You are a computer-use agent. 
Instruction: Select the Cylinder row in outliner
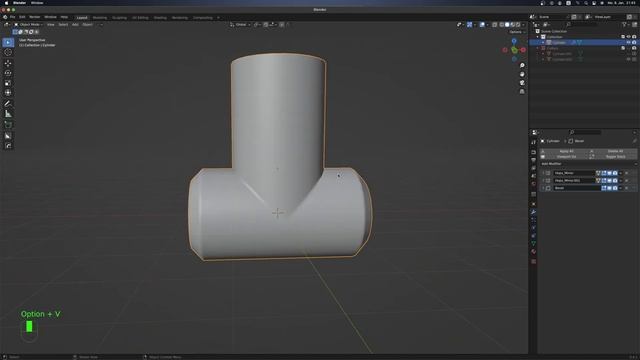coord(584,42)
